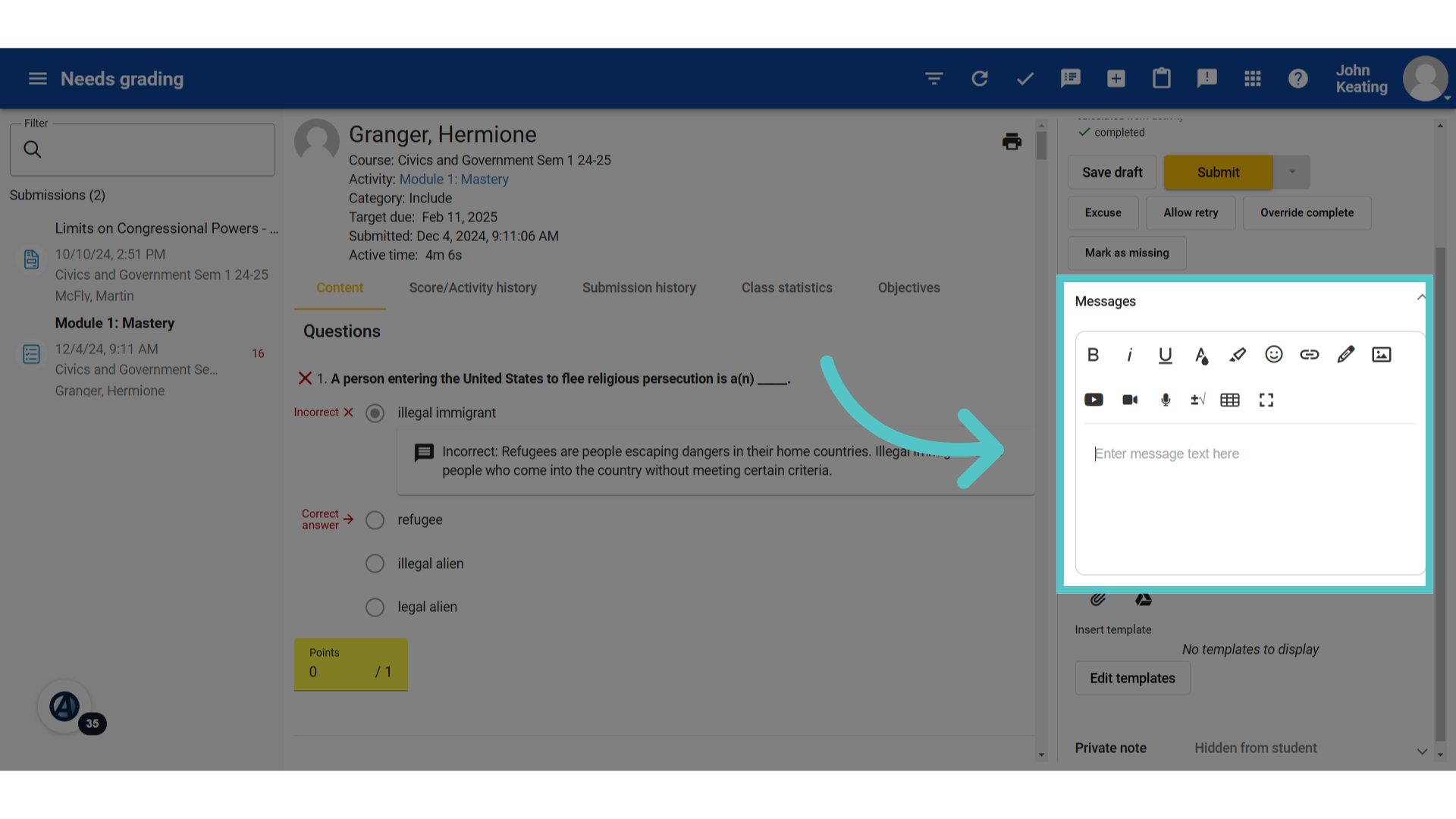Viewport: 1456px width, 819px height.
Task: Toggle italic formatting in Messages editor
Action: click(x=1129, y=355)
